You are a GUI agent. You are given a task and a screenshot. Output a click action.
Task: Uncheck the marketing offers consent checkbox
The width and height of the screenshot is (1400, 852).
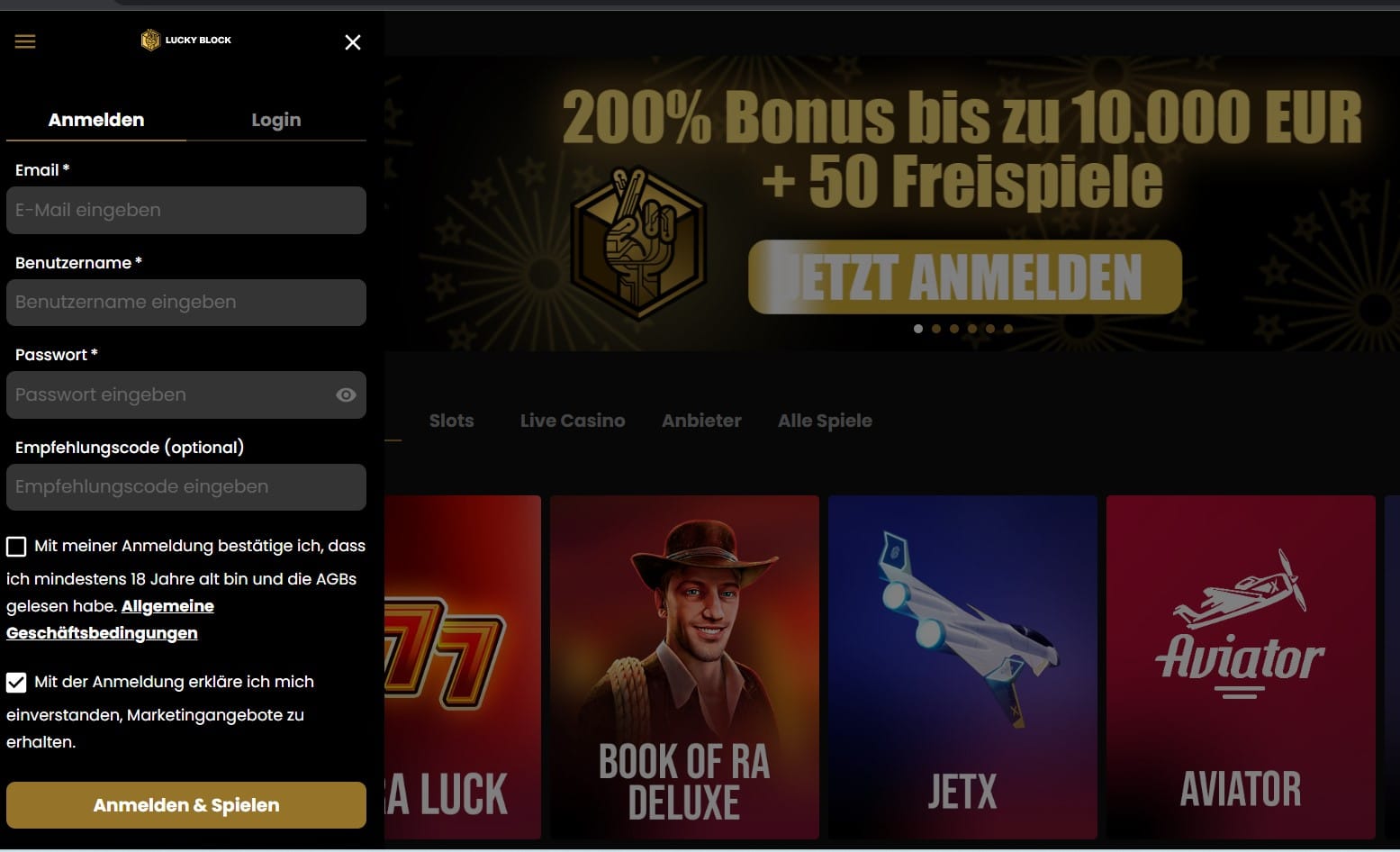tap(16, 683)
